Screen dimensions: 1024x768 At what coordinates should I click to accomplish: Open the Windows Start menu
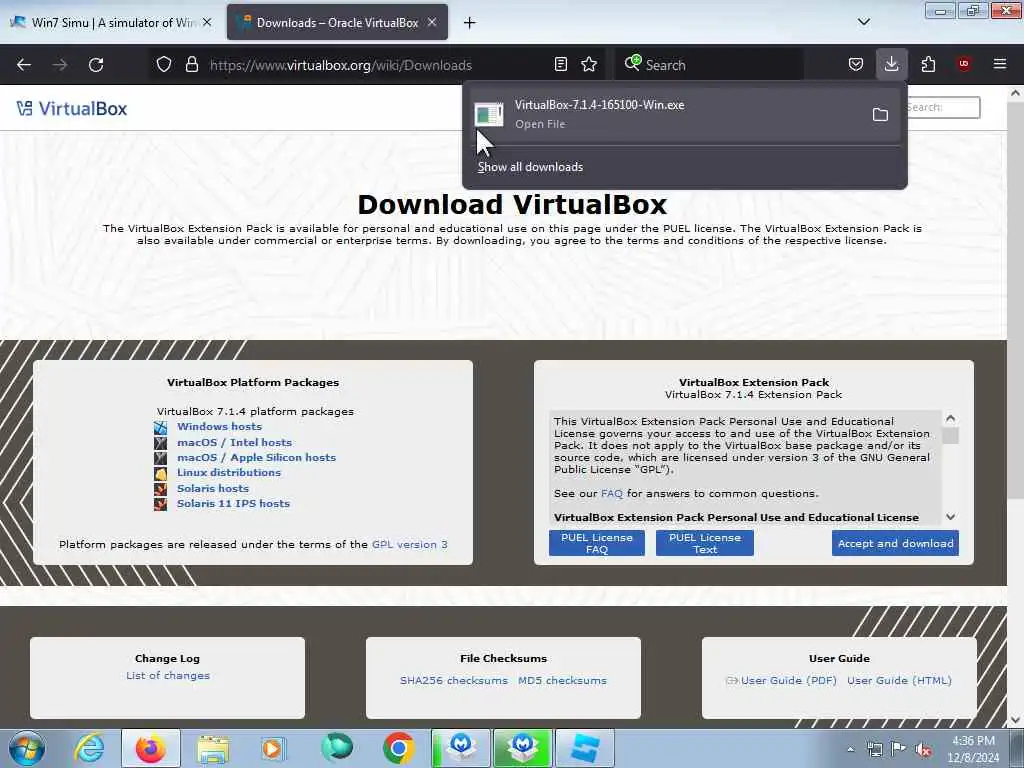(x=27, y=748)
